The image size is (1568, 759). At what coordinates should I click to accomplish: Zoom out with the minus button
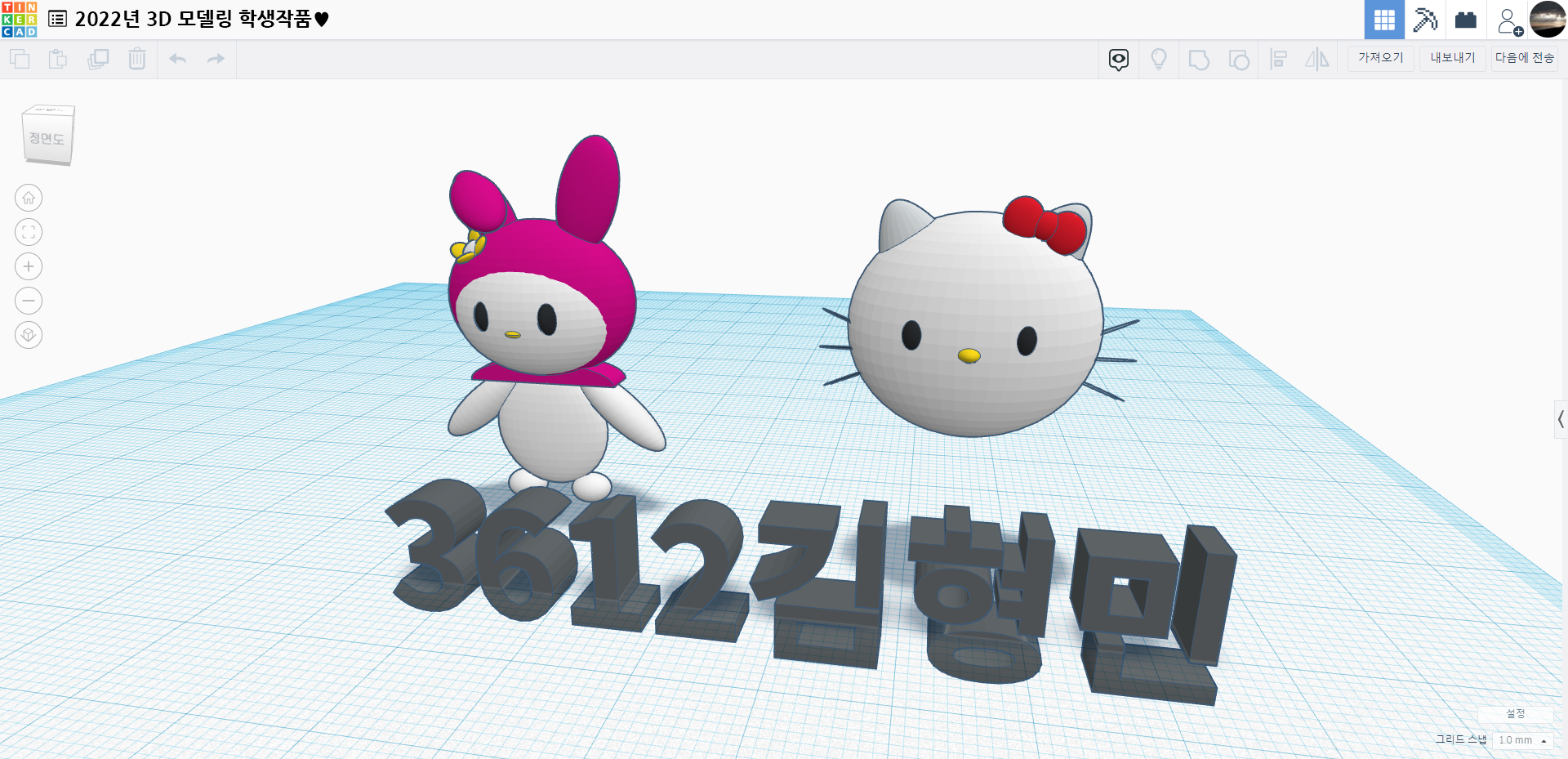(x=29, y=301)
